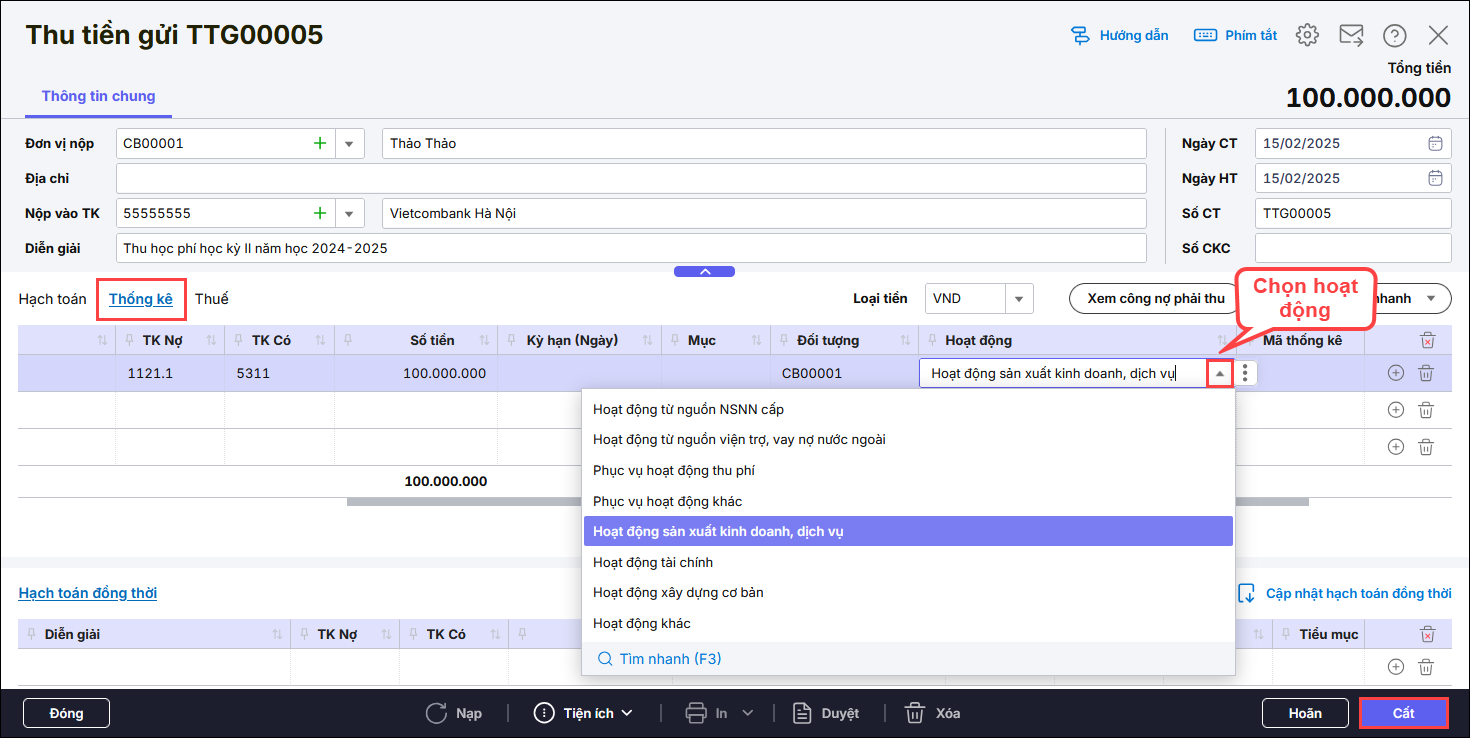Viewport: 1470px width, 738px height.
Task: Open the Tiện ích utilities menu
Action: click(x=584, y=713)
